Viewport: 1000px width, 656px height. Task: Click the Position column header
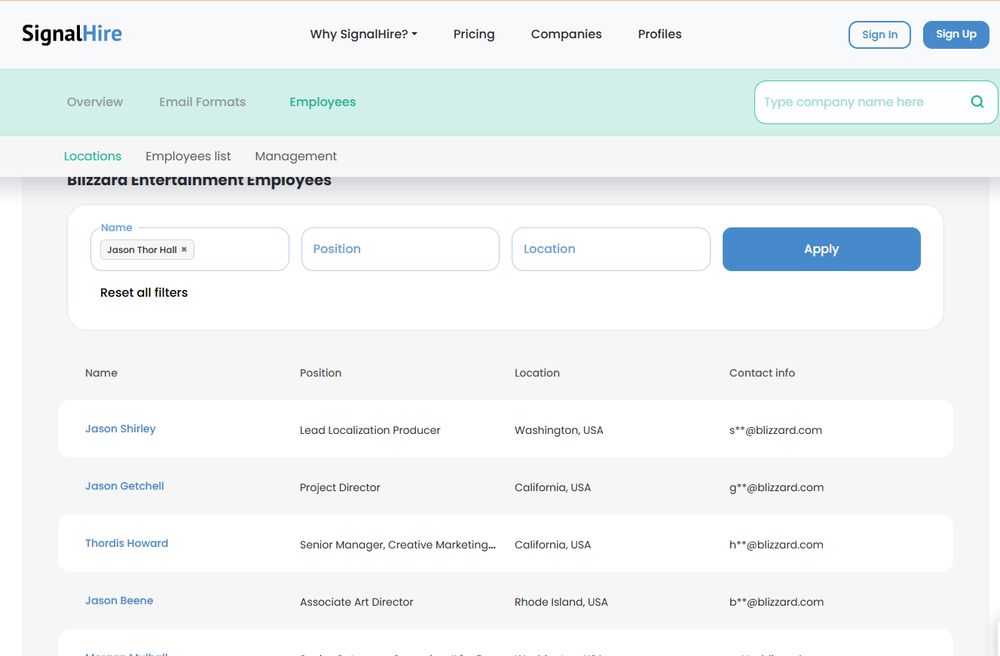tap(321, 373)
